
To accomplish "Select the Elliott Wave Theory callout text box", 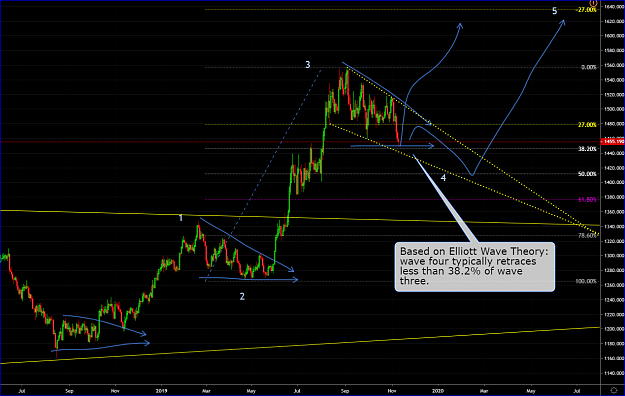I will (x=474, y=266).
